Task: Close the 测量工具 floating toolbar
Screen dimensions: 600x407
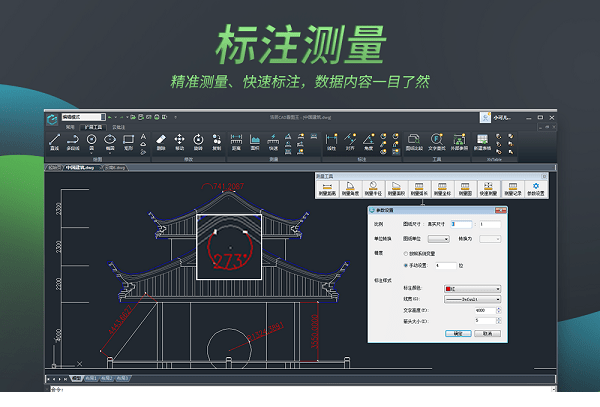Action: [544, 176]
